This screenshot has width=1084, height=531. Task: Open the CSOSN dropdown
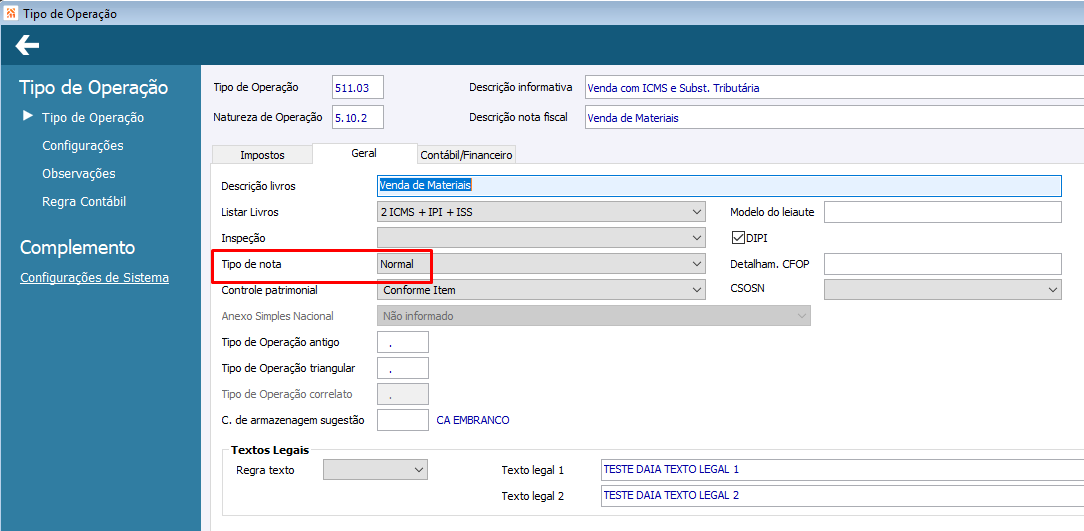click(x=942, y=289)
